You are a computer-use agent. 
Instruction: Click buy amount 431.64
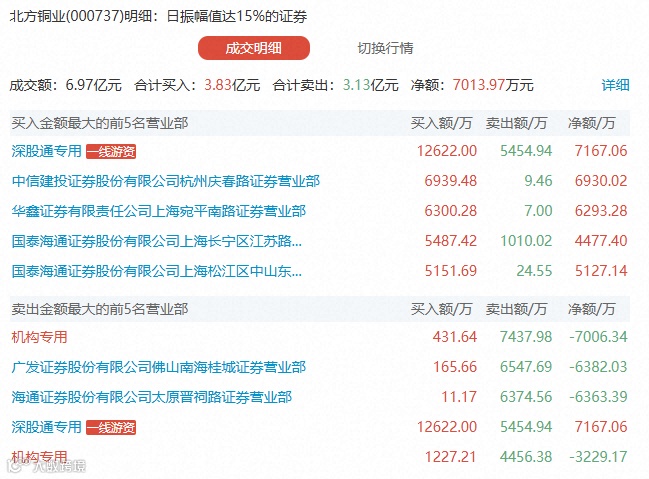click(455, 337)
